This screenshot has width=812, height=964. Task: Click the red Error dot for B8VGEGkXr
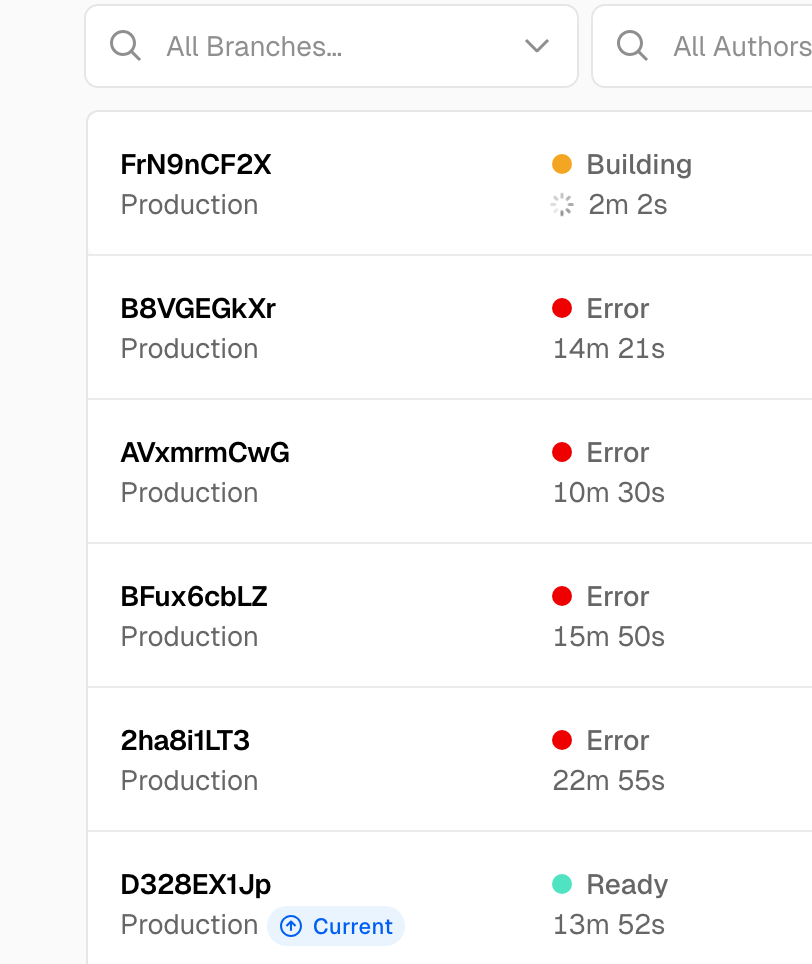tap(562, 308)
